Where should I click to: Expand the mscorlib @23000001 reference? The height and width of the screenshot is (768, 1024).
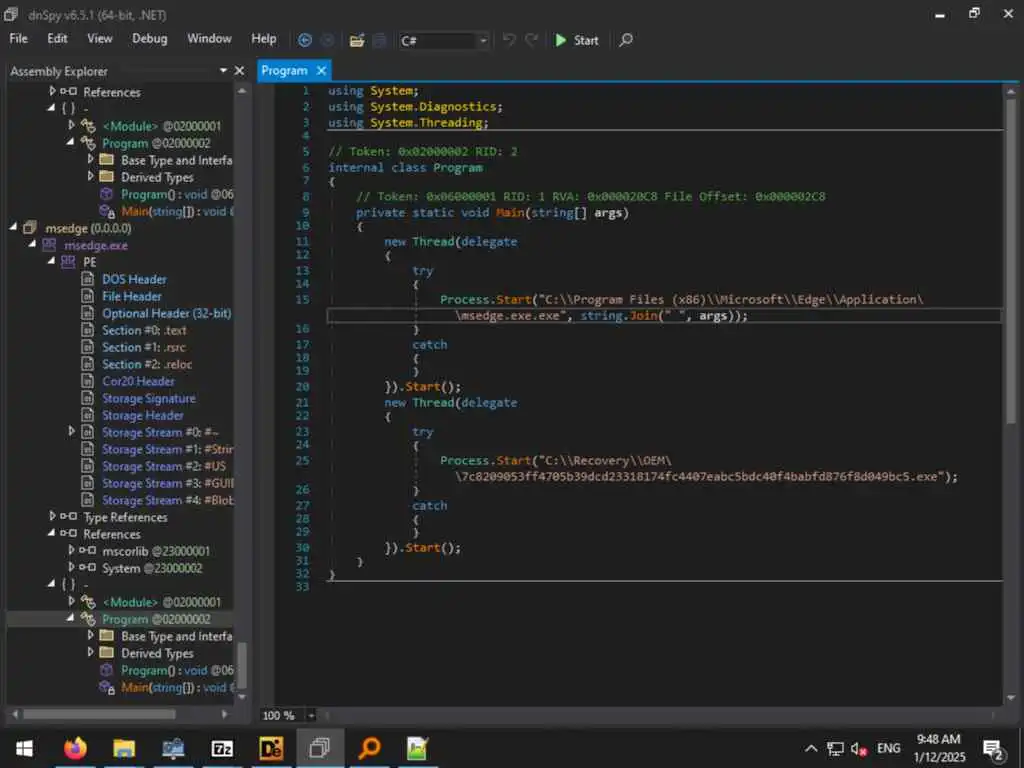[71, 550]
